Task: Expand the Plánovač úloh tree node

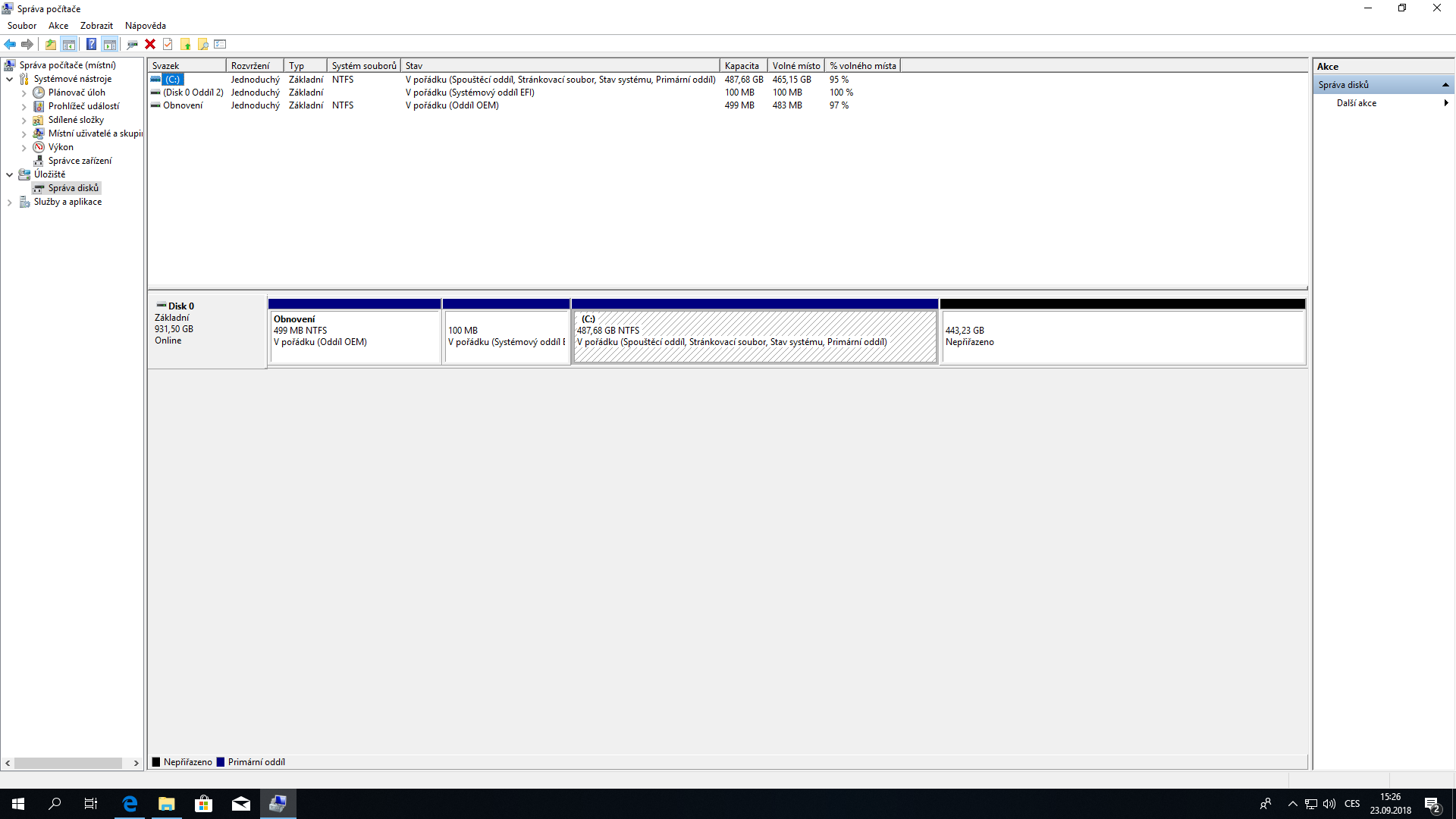Action: tap(24, 93)
